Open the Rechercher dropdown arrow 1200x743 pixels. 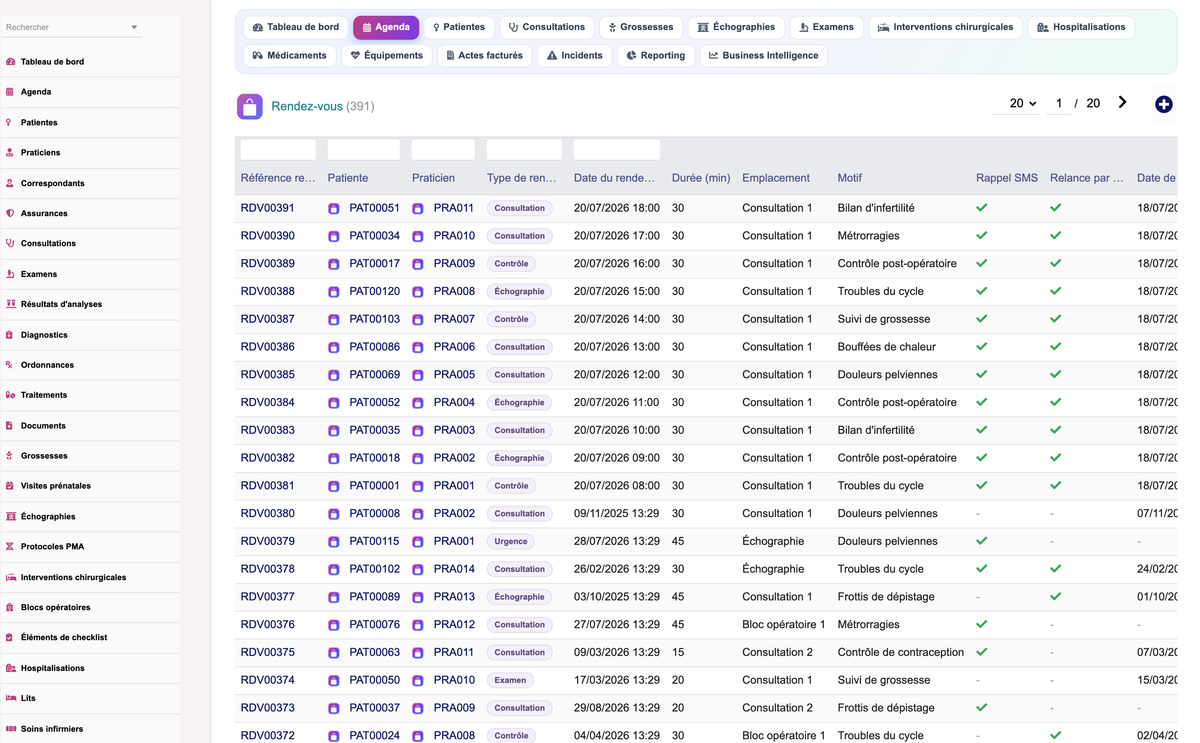(x=134, y=28)
